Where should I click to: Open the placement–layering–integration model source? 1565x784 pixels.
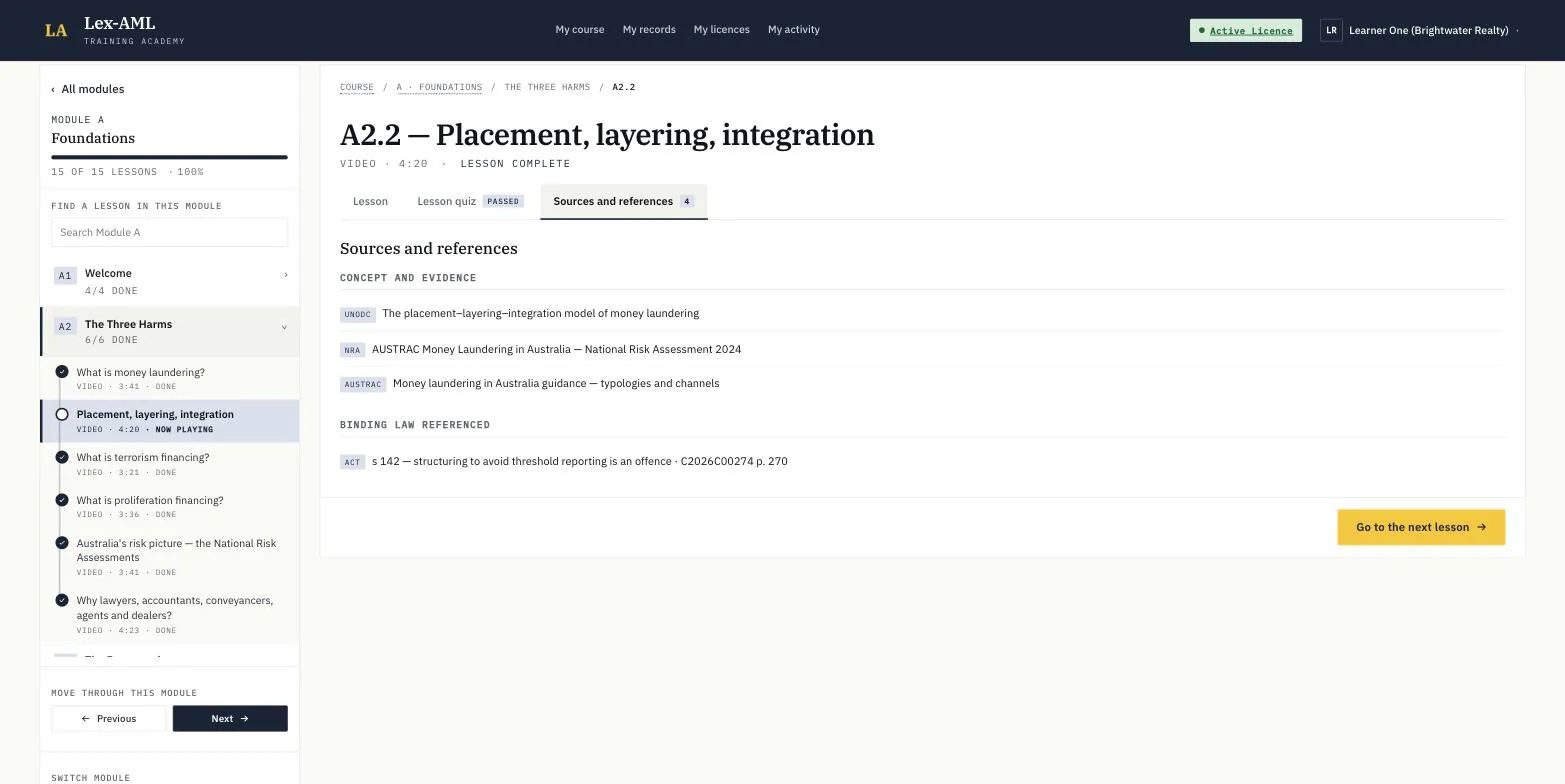540,313
